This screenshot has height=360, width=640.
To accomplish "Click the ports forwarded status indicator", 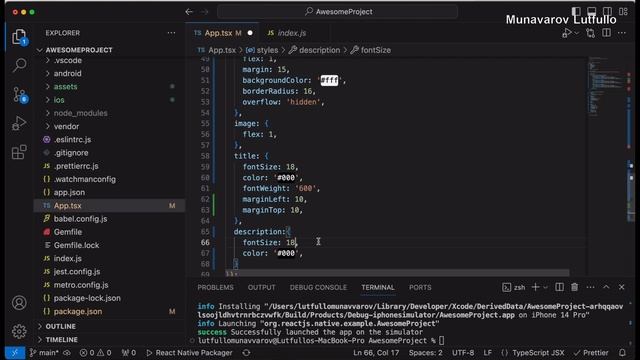I will (x=129, y=353).
